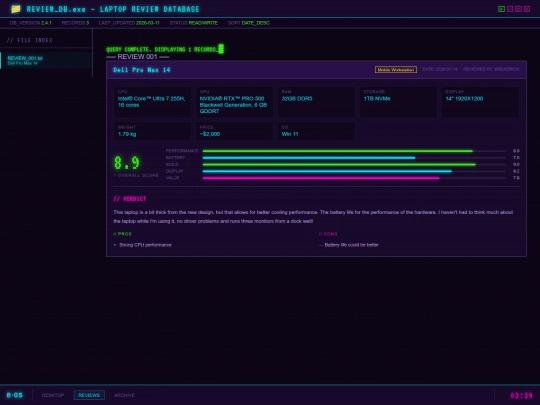Click the PRICE ~$2,000 cell

click(x=234, y=131)
